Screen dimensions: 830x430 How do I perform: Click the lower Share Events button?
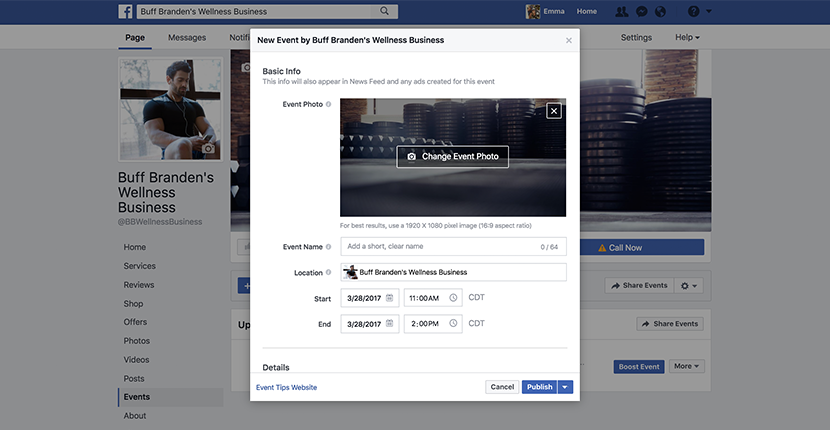click(x=670, y=324)
